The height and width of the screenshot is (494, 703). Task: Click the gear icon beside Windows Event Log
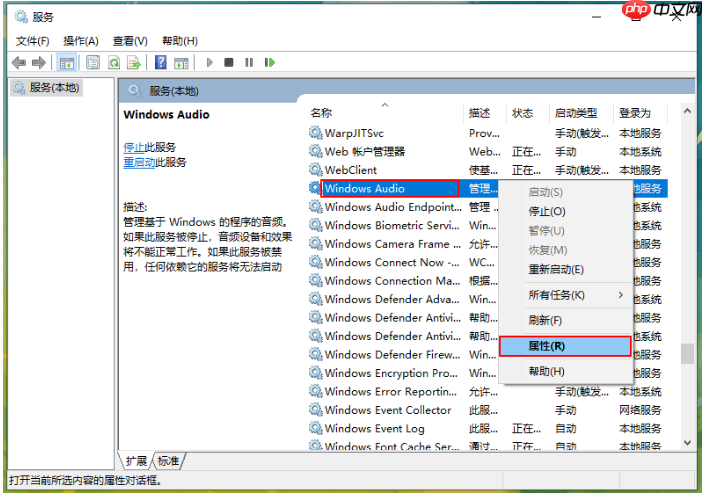click(316, 428)
